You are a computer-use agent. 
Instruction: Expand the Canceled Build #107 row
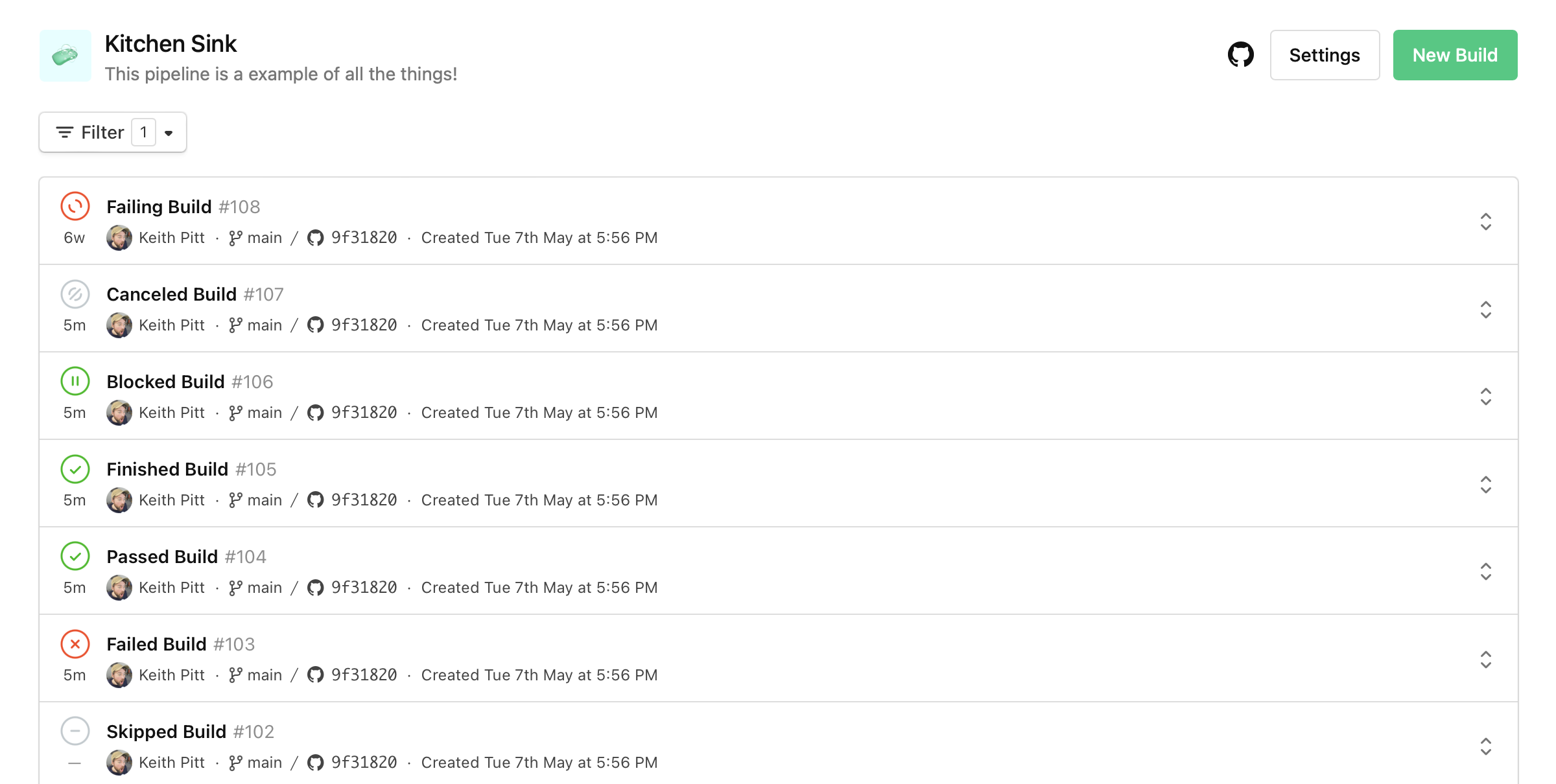[x=1485, y=310]
